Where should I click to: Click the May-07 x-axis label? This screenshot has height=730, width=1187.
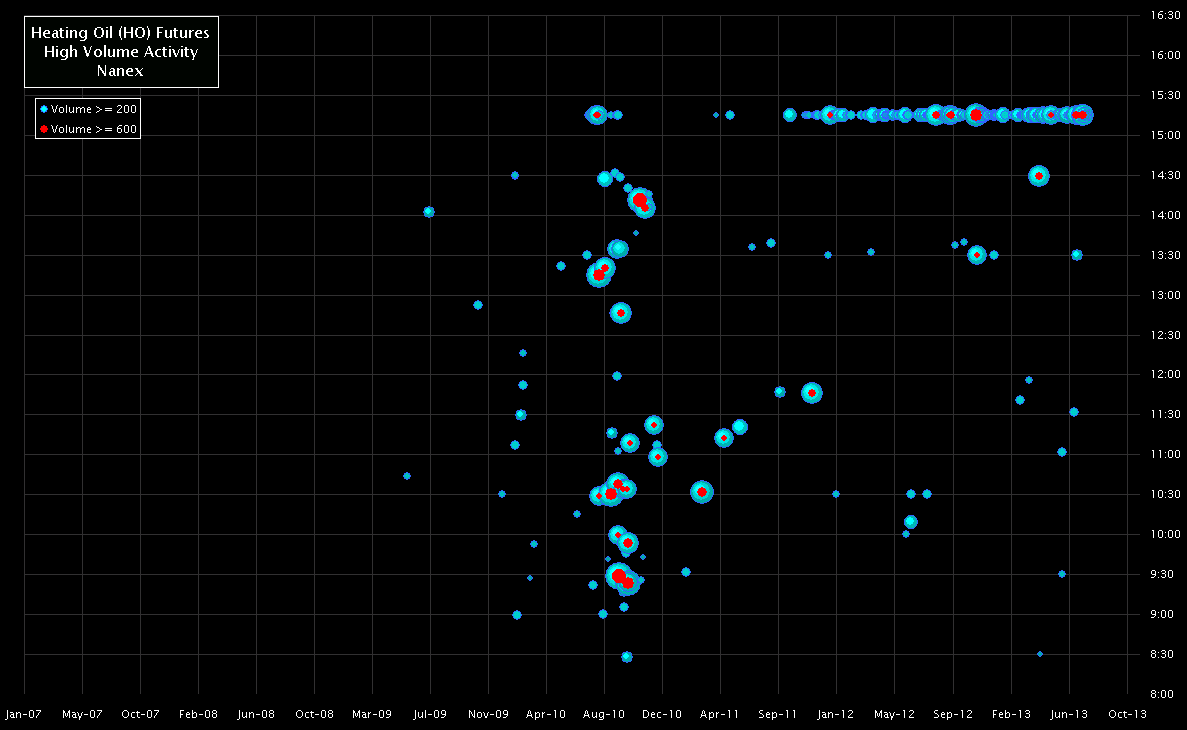pyautogui.click(x=82, y=714)
